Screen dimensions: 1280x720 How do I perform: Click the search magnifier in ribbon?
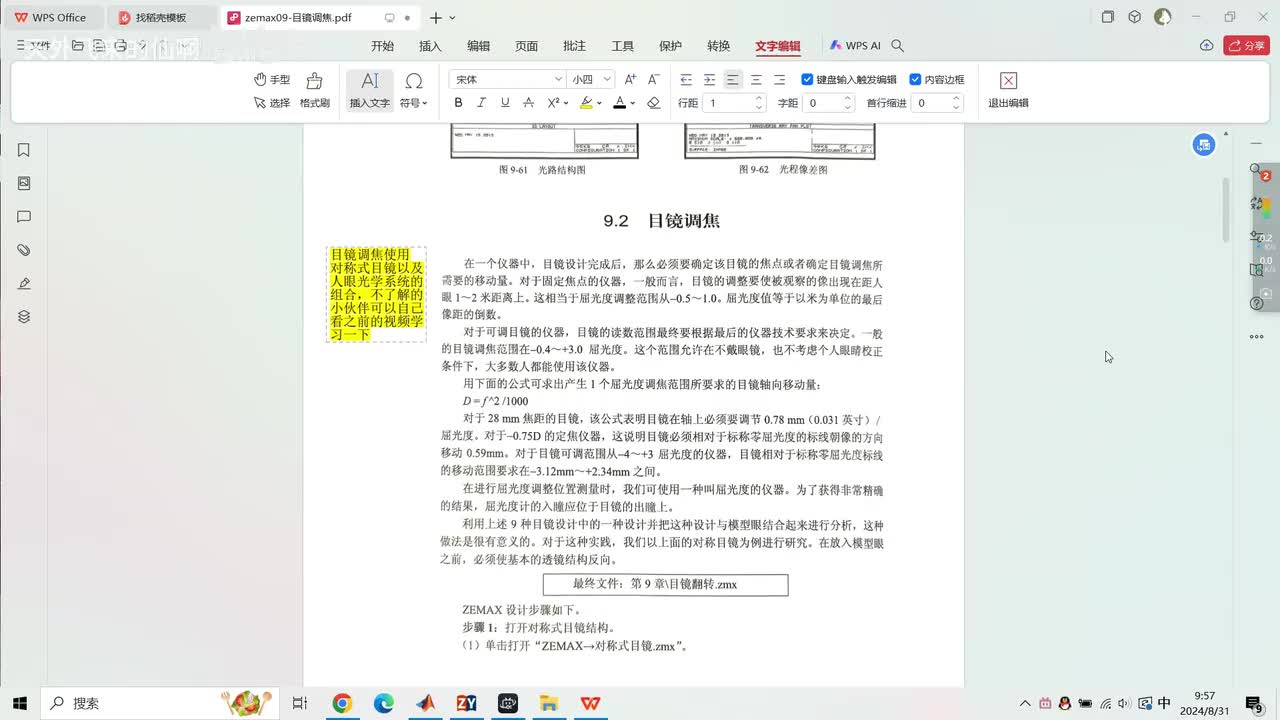[898, 46]
